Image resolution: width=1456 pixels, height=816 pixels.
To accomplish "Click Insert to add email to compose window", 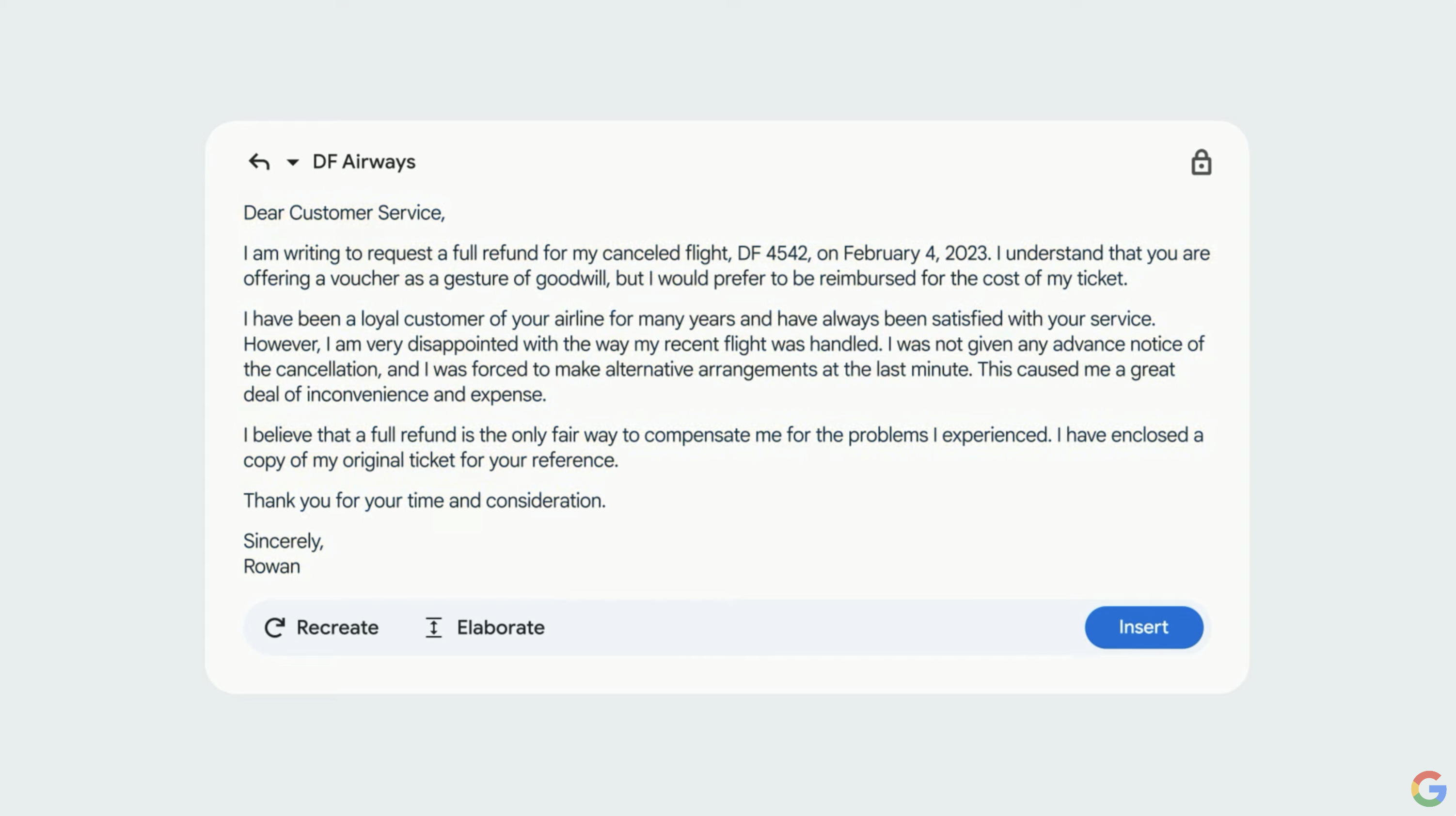I will click(1143, 627).
